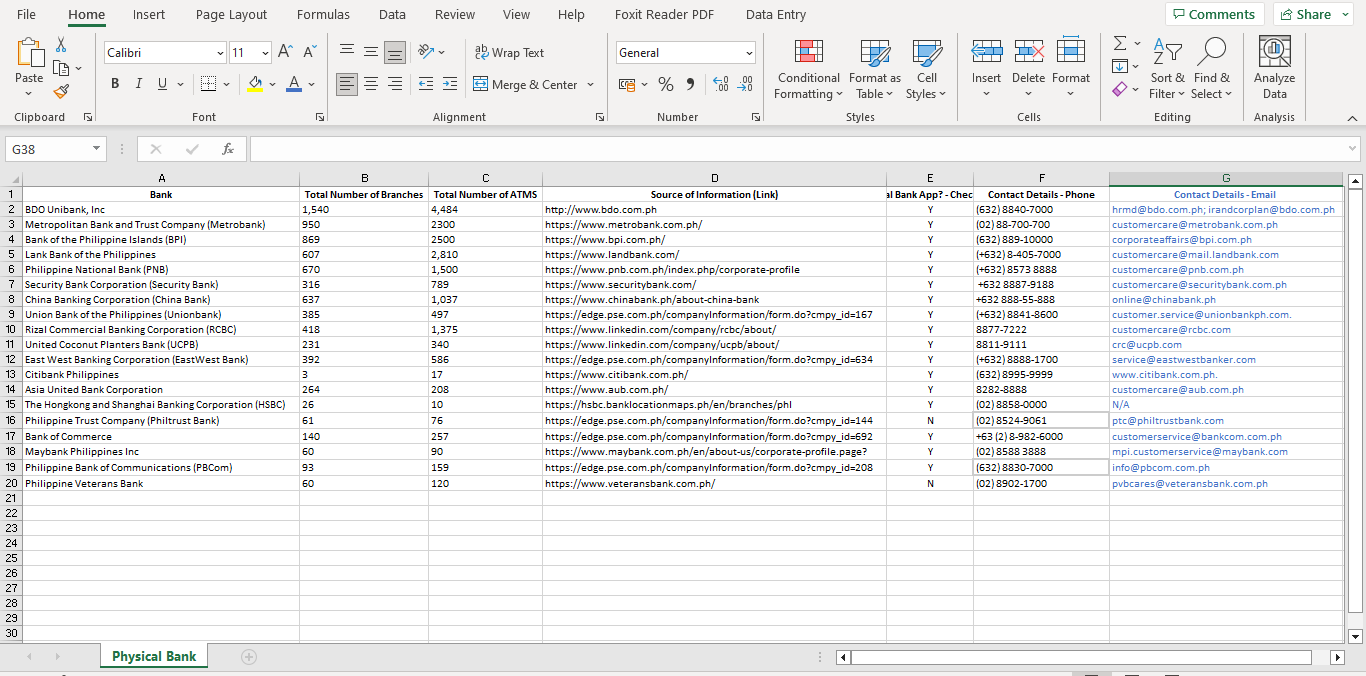Decrease indent icon
The width and height of the screenshot is (1366, 676).
pos(426,84)
